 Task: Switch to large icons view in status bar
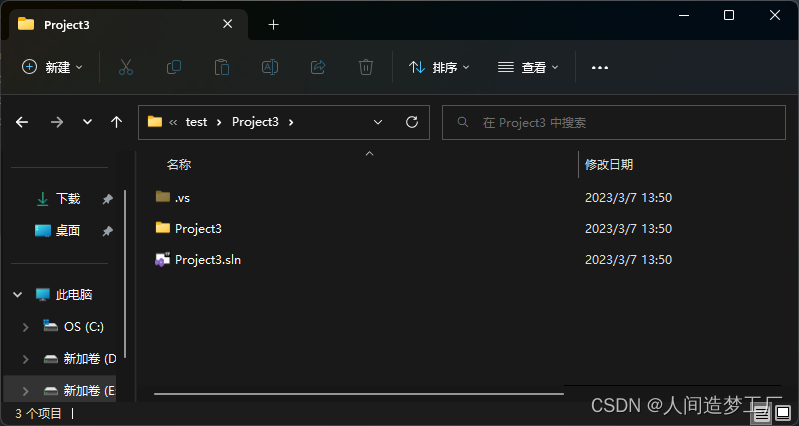[x=783, y=412]
